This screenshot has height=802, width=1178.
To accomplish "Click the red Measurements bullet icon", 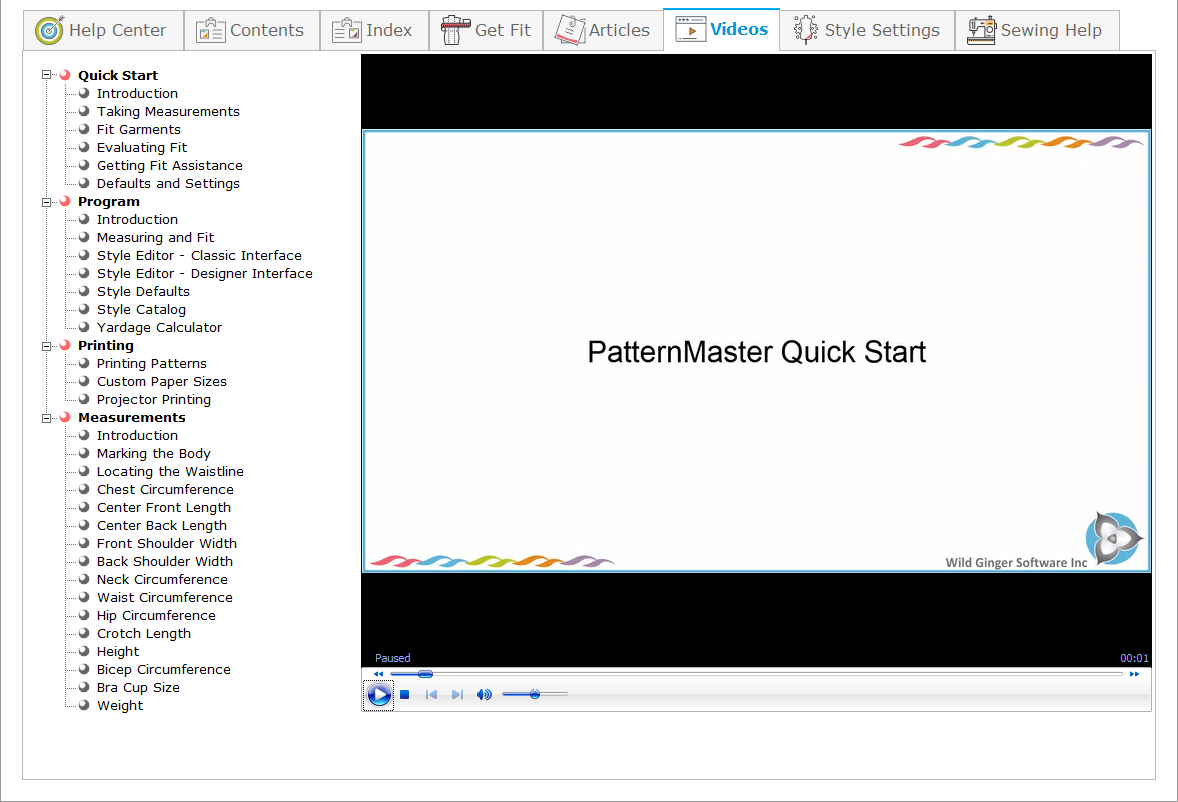I will (x=65, y=418).
